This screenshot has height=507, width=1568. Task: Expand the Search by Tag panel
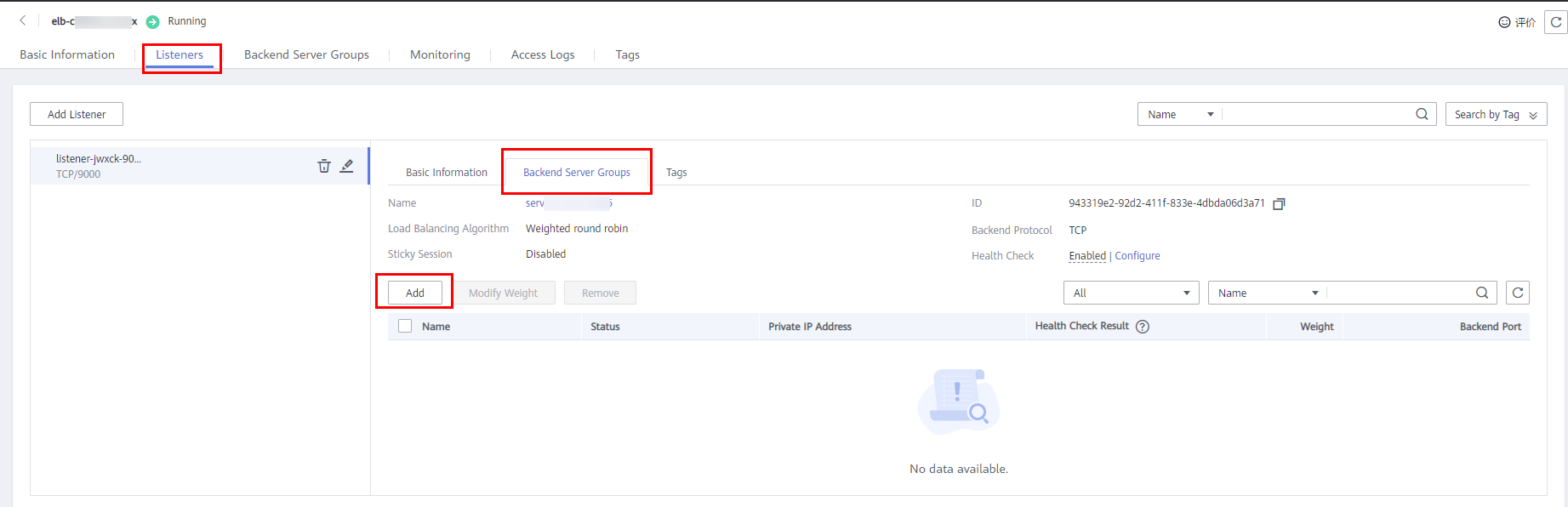tap(1496, 115)
